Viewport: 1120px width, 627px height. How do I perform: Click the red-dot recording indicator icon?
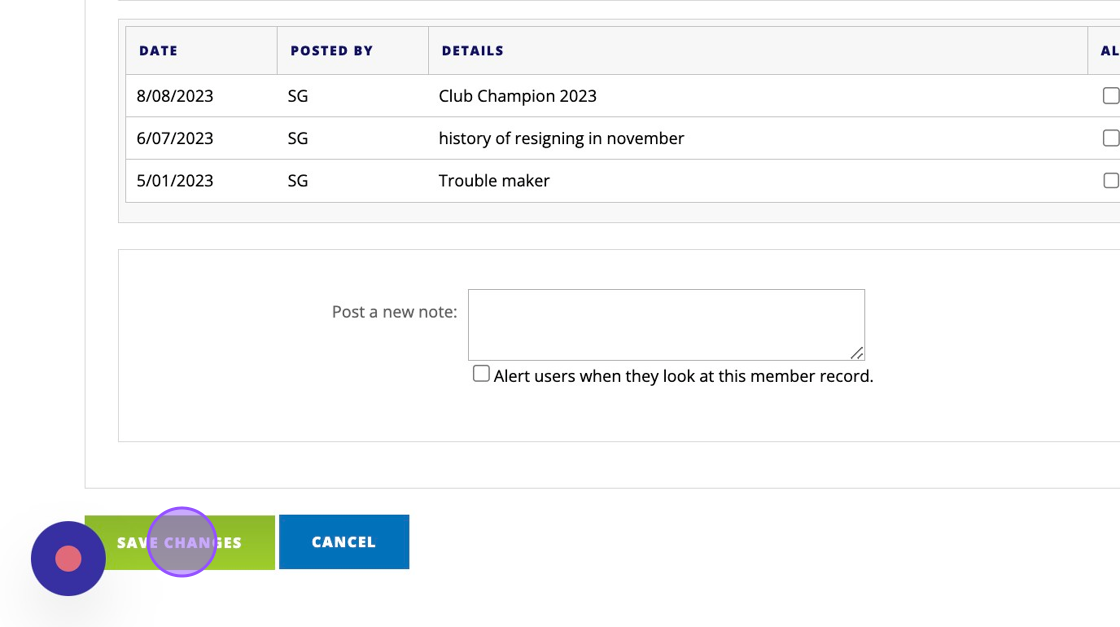(68, 558)
